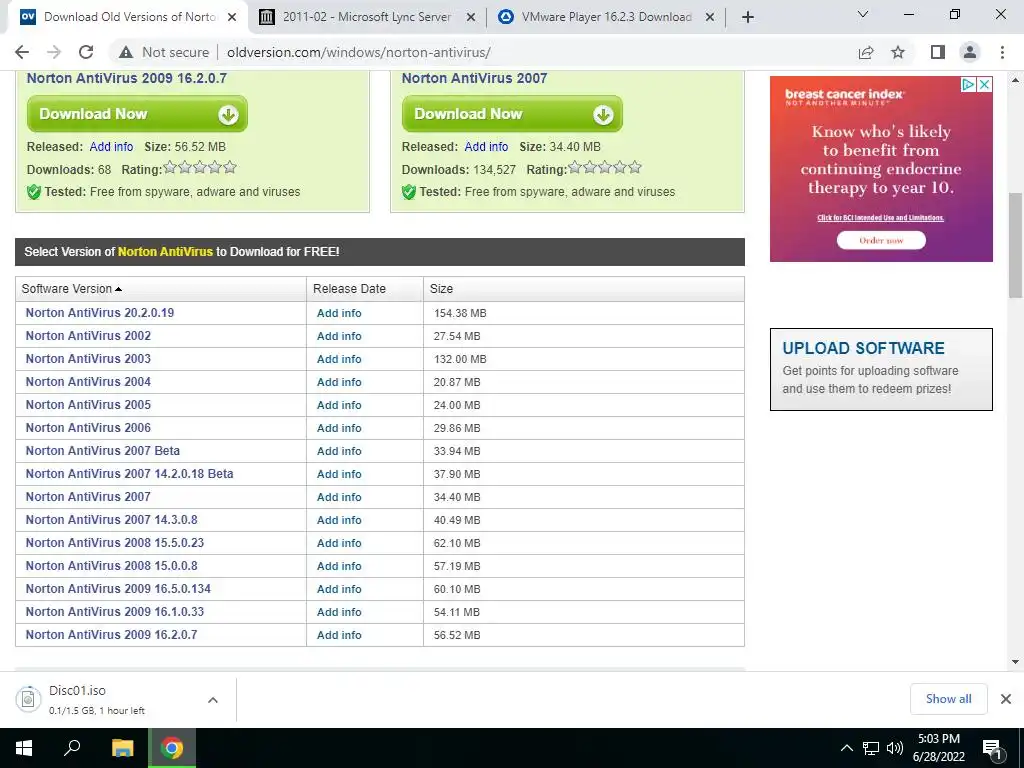The height and width of the screenshot is (768, 1024).
Task: Download Norton AntiVirus 2009 16.2.0.7 now
Action: pyautogui.click(x=137, y=114)
